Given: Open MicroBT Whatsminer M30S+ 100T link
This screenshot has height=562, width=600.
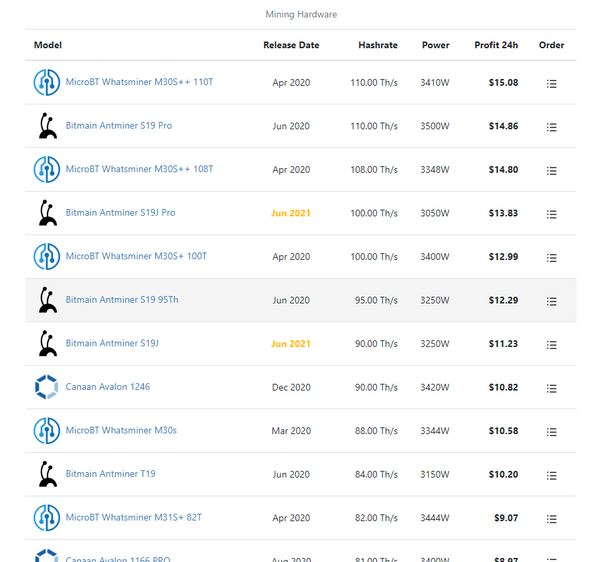Looking at the screenshot, I should coord(136,256).
